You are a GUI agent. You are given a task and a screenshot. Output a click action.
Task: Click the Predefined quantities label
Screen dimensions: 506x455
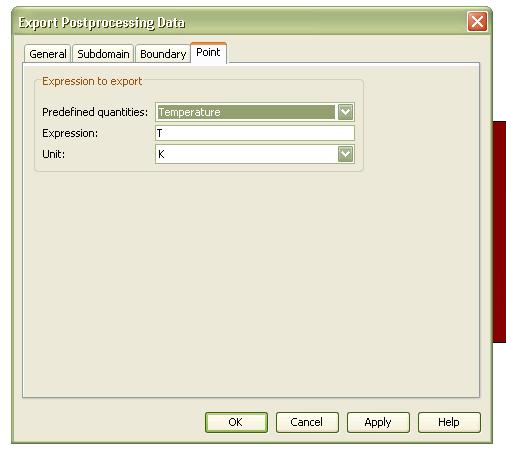[x=95, y=112]
